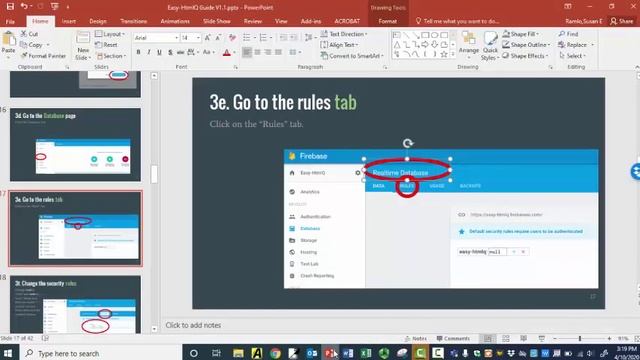
Task: Click Select in Editing group
Action: point(573,56)
